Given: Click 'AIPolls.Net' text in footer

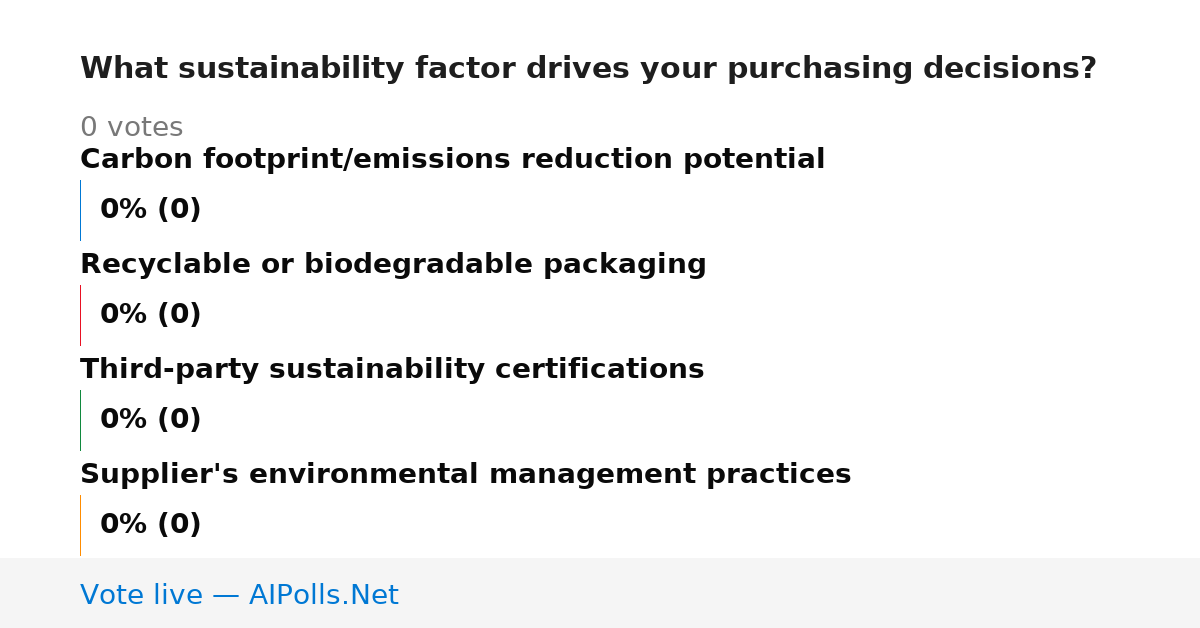Looking at the screenshot, I should (323, 595).
